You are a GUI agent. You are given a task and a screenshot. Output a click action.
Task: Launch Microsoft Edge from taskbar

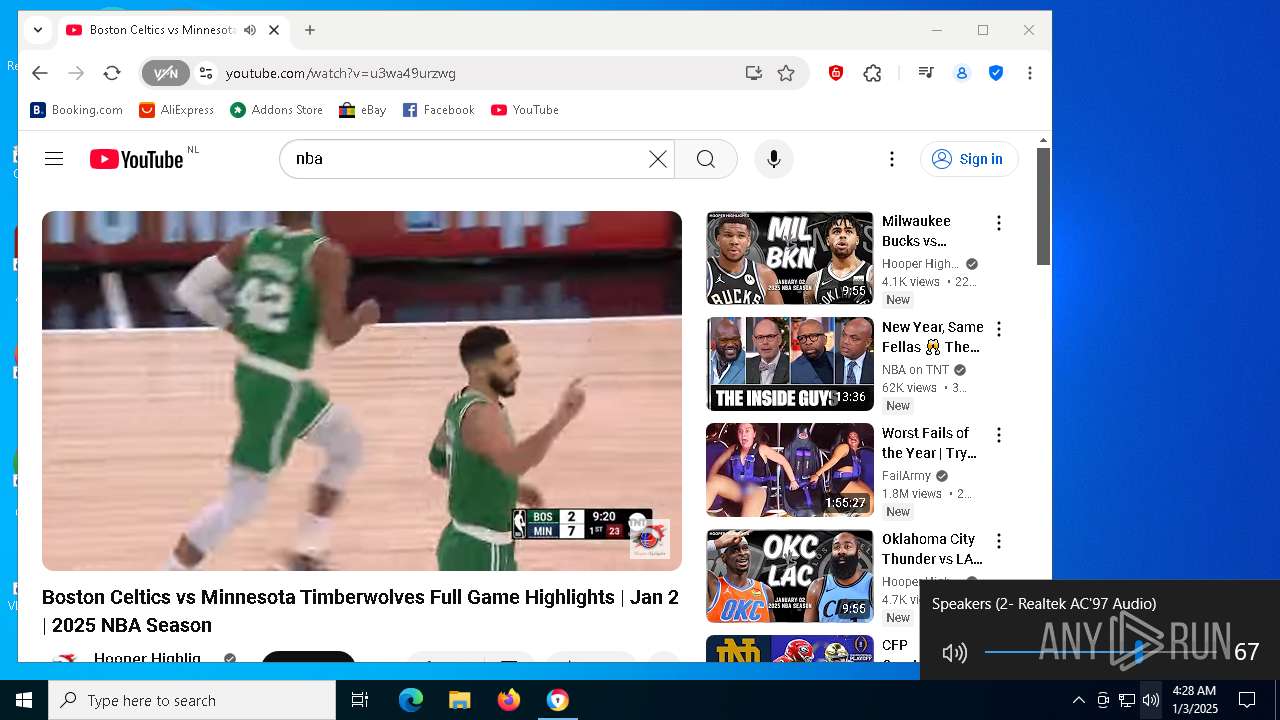click(x=411, y=700)
